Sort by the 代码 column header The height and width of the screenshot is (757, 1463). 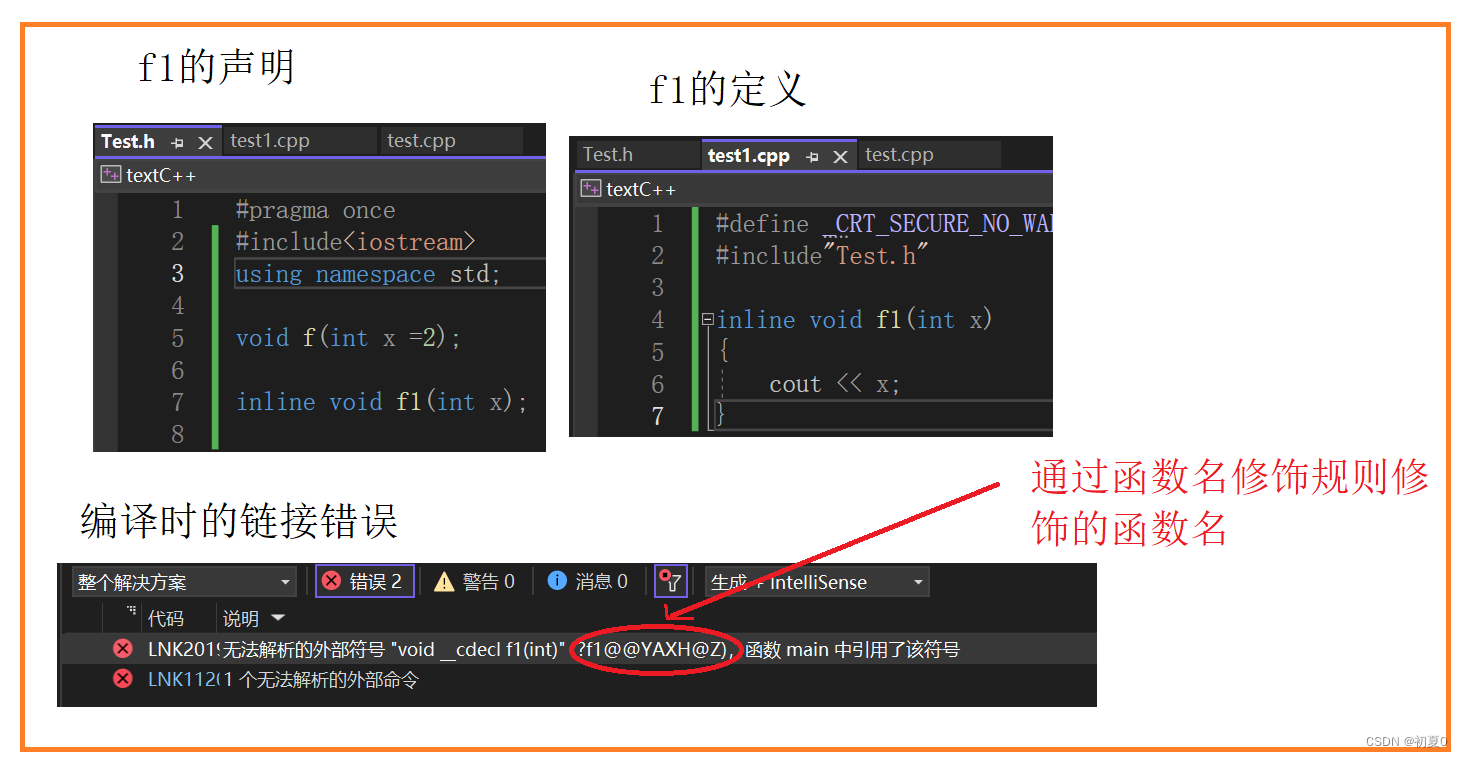click(165, 619)
